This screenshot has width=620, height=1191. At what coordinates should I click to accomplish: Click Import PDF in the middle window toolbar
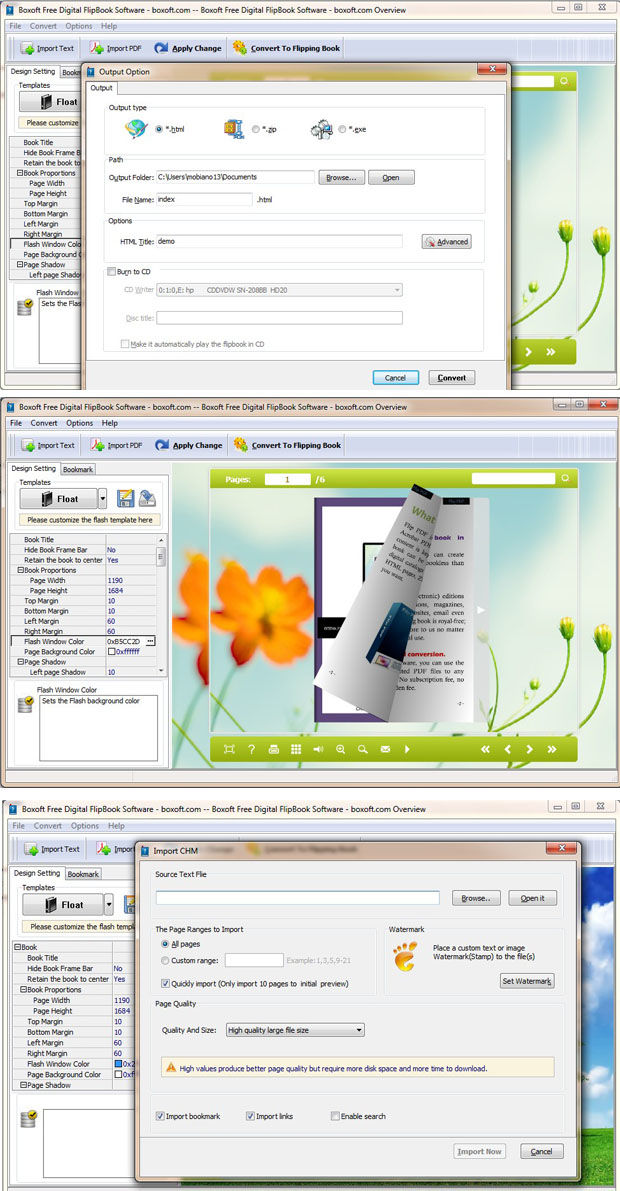click(116, 445)
